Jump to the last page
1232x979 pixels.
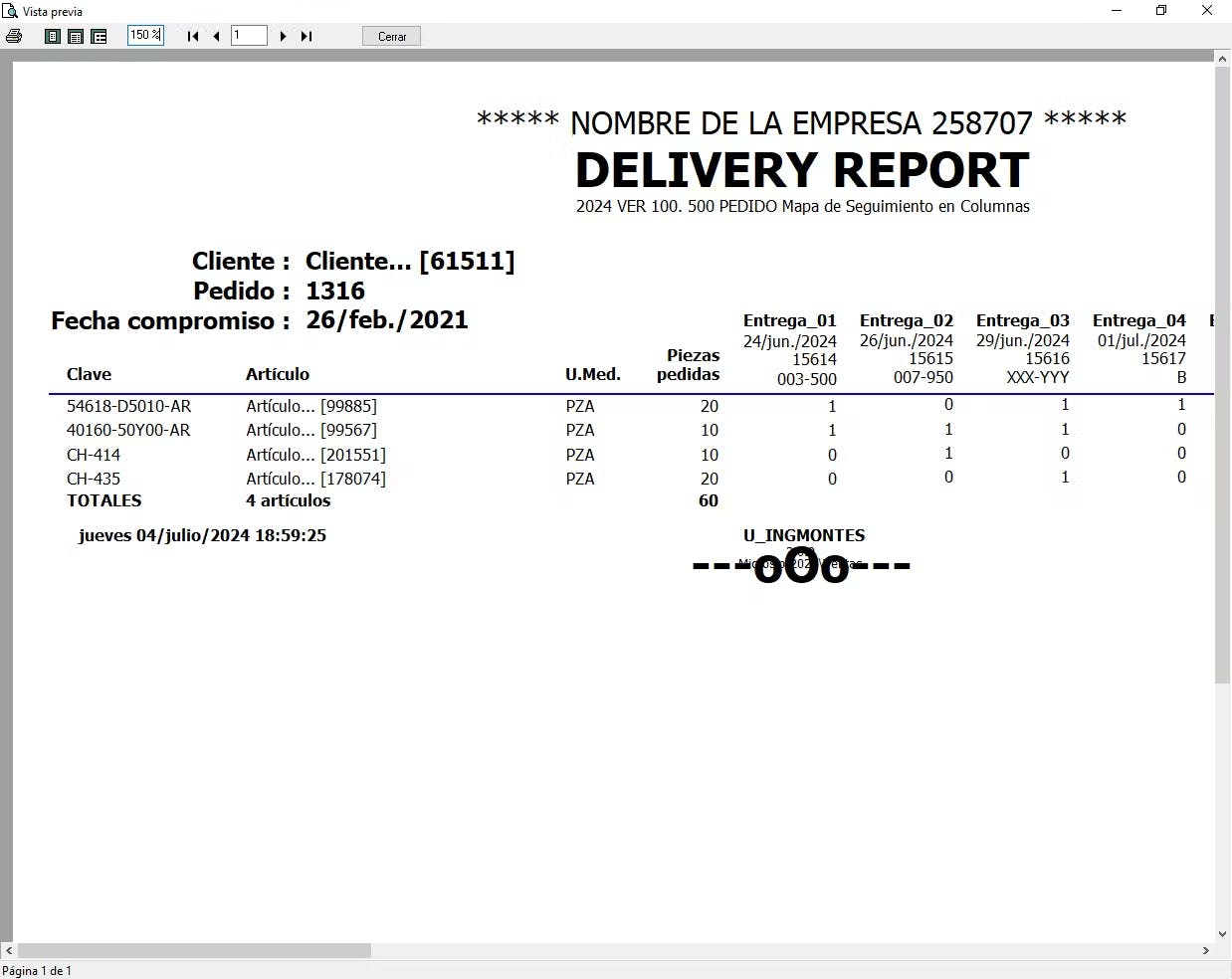coord(307,36)
